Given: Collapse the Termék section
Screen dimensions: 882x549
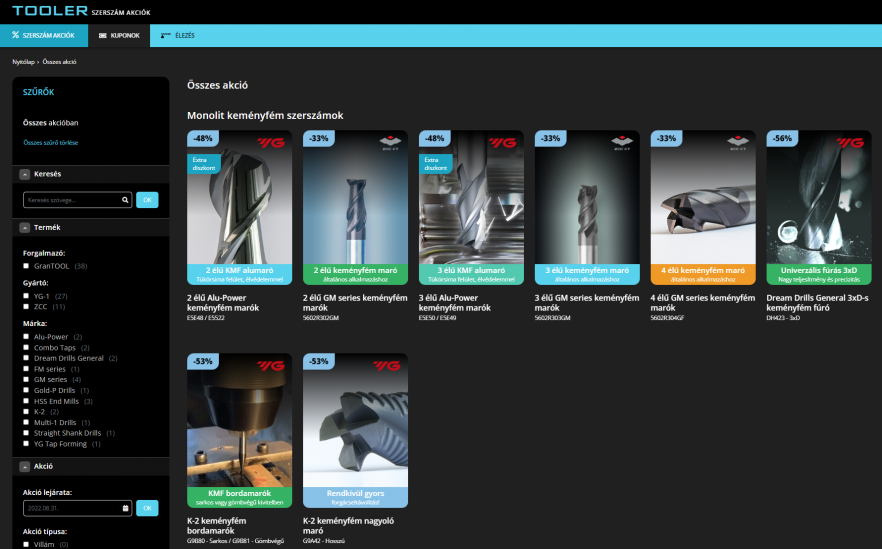Looking at the screenshot, I should coord(25,228).
